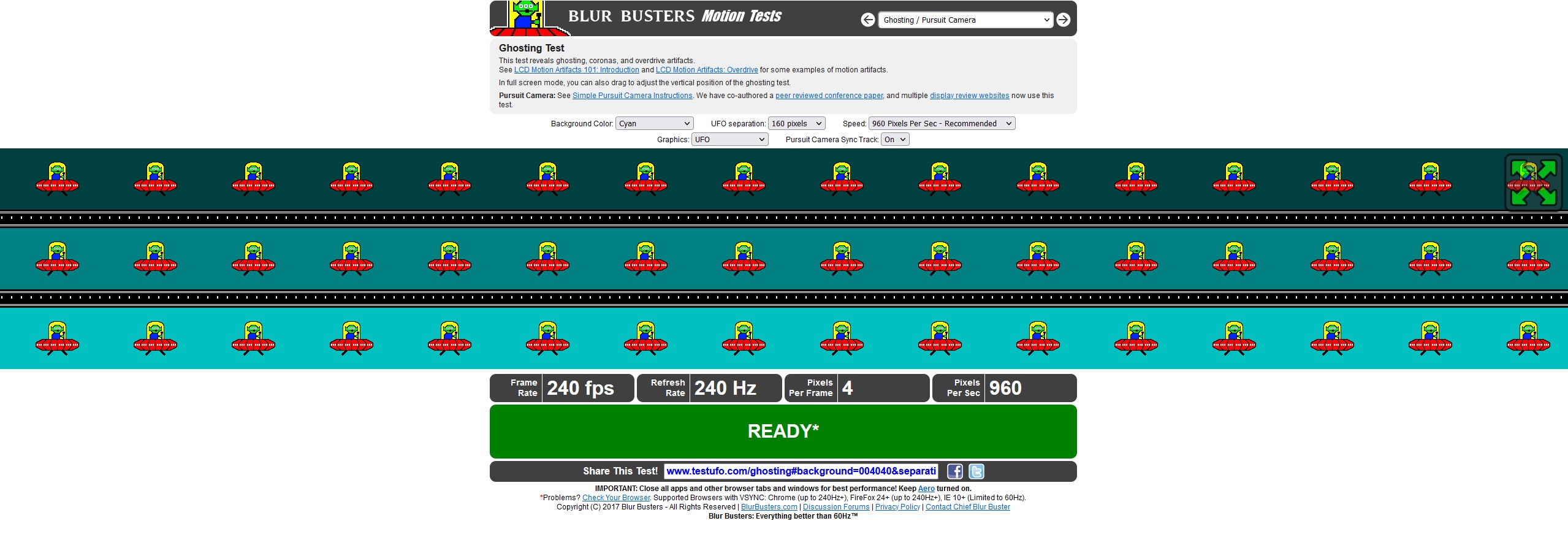Click the next test right arrow icon
This screenshot has height=556, width=1568.
tap(1064, 20)
